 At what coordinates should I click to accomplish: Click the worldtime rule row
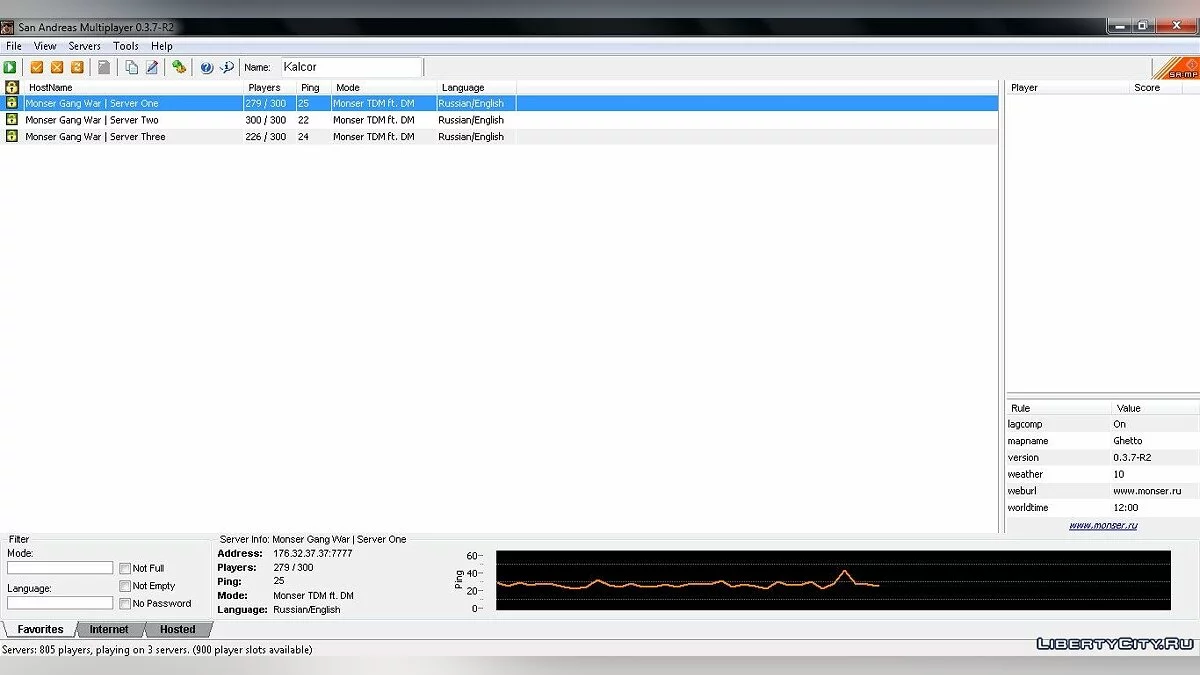(x=1103, y=507)
